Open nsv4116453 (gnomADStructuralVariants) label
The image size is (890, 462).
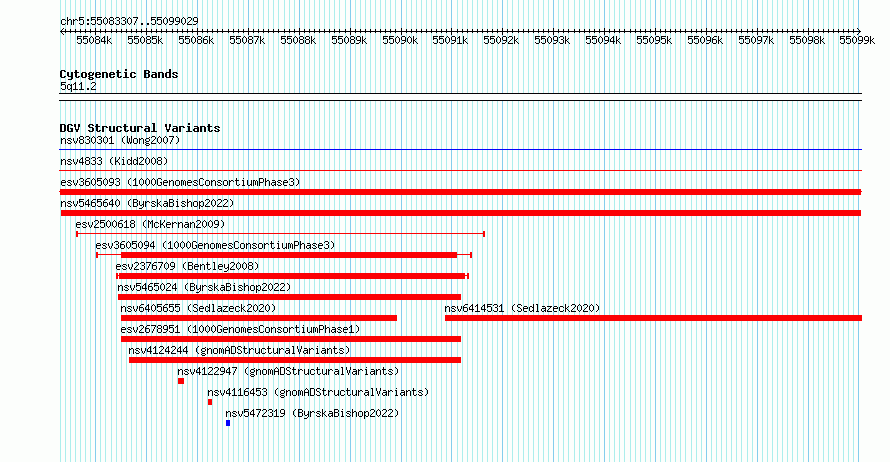click(318, 392)
